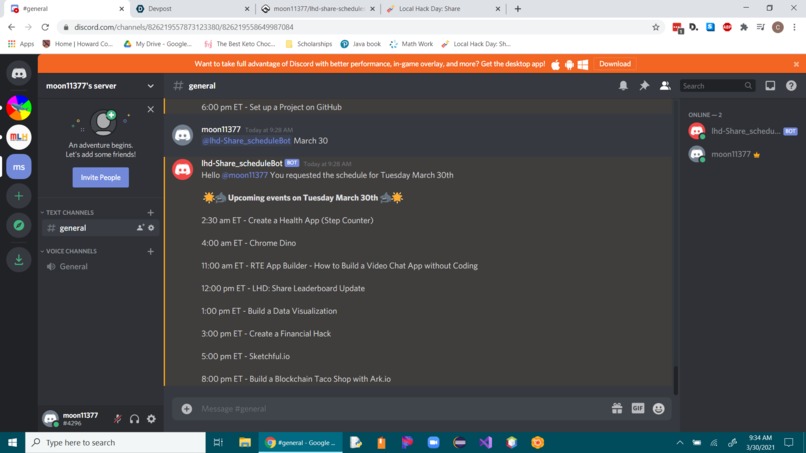Screen dimensions: 806x453
Task: Click the Download Apps arrow icon
Action: point(19,260)
